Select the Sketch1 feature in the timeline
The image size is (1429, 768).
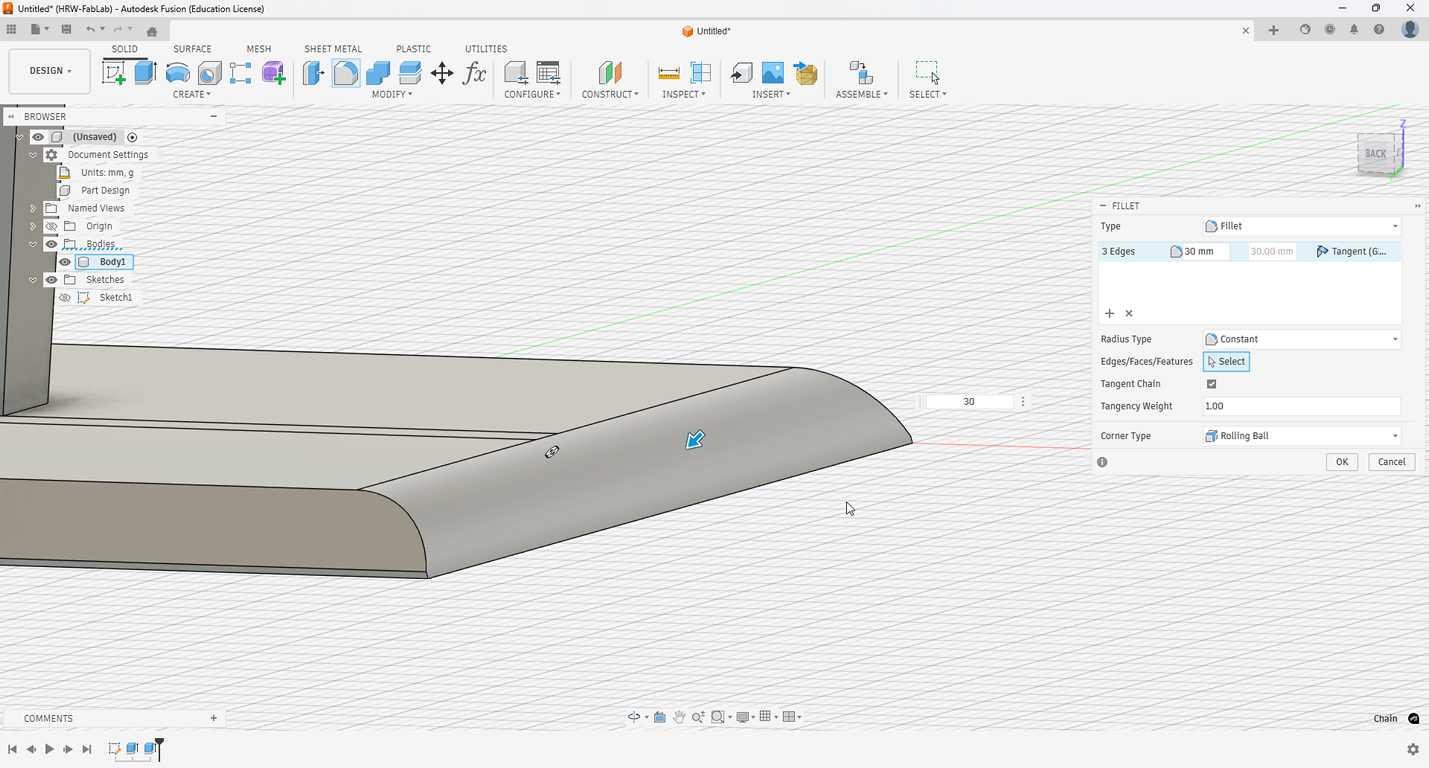[114, 749]
